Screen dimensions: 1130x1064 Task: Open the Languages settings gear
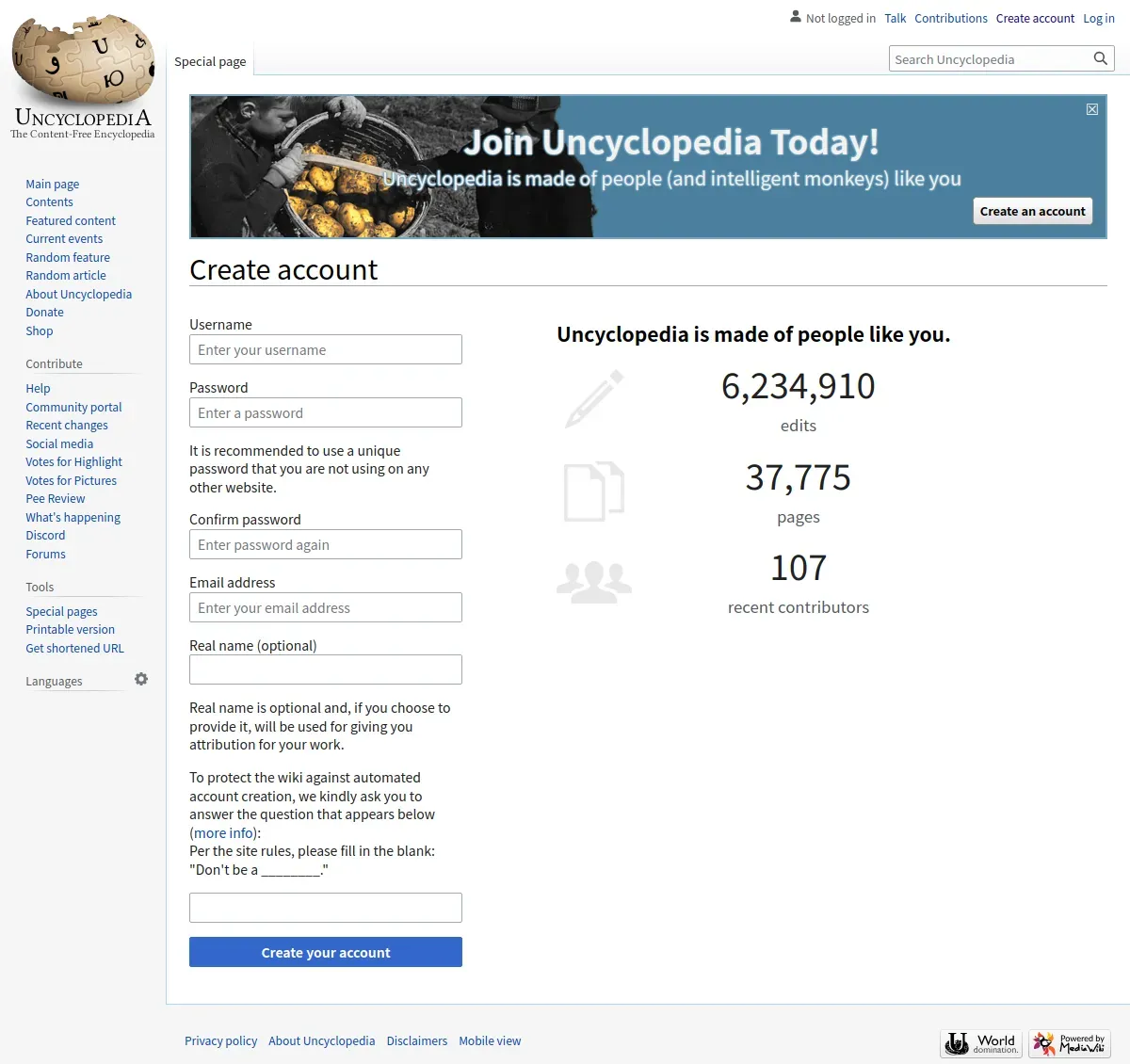click(x=141, y=679)
